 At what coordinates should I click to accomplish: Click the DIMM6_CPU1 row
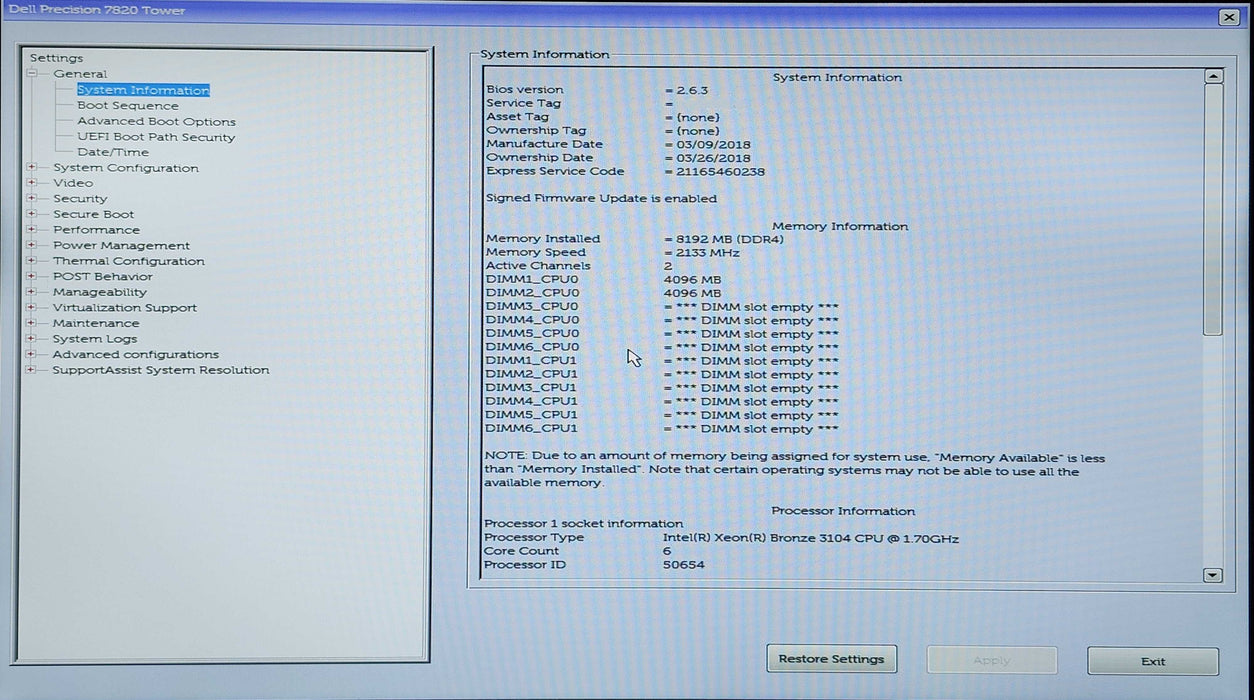pyautogui.click(x=662, y=428)
